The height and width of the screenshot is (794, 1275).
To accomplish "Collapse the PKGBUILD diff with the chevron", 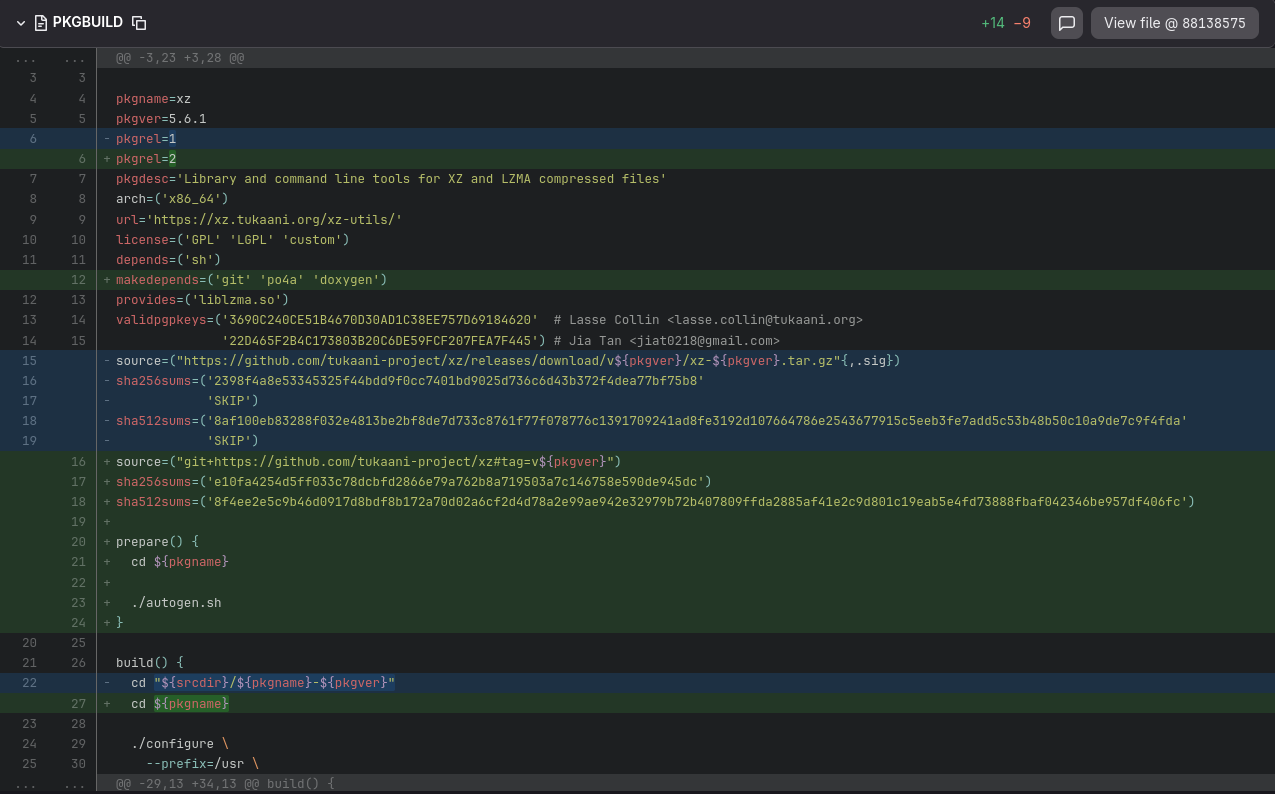I will click(x=19, y=22).
